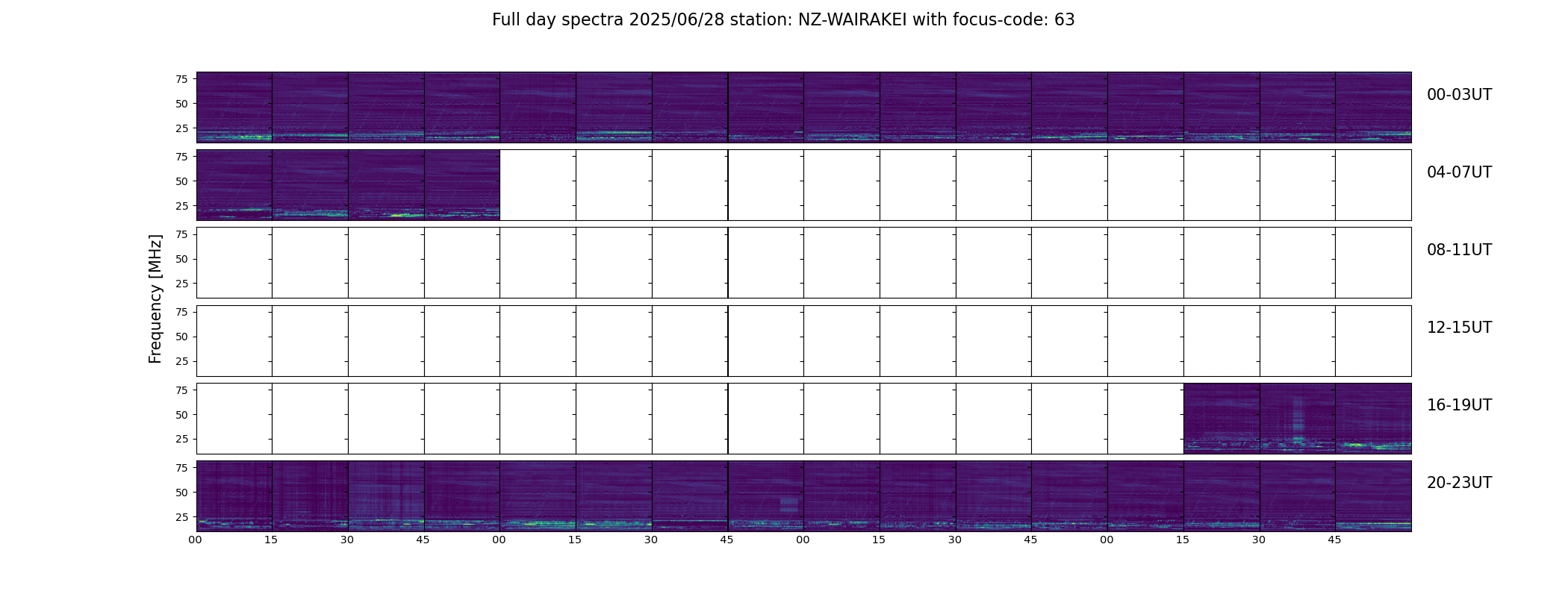Select the '08-11UT' row label
Screen dimensions: 1568x597
[1459, 250]
